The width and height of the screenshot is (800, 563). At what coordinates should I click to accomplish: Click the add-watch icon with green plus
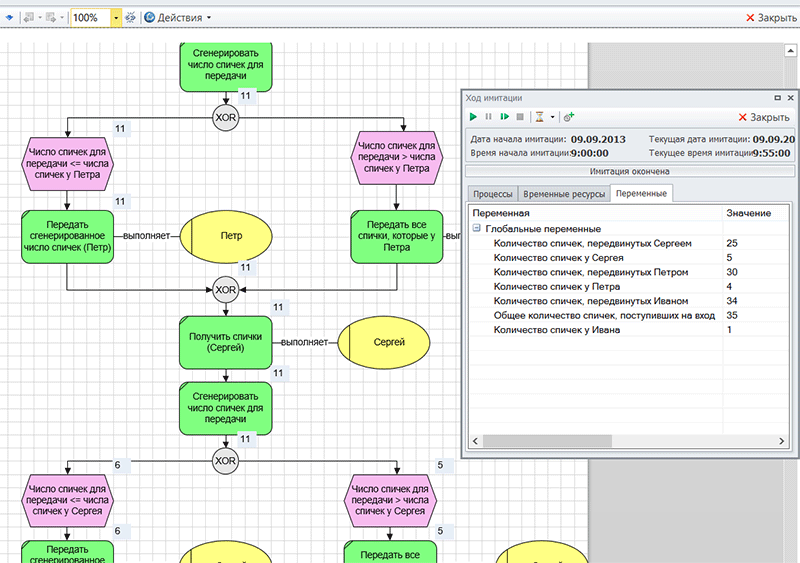coord(569,117)
